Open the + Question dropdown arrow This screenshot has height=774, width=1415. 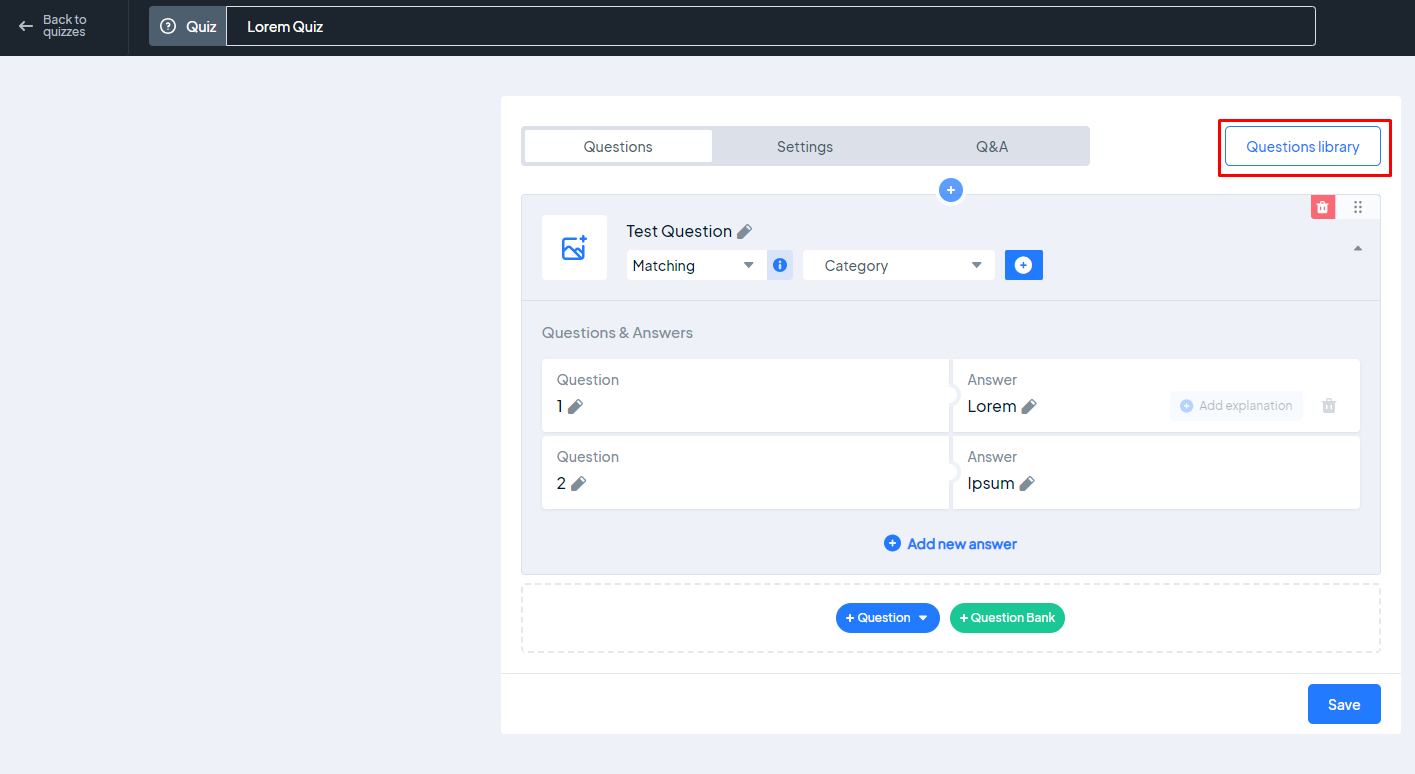pyautogui.click(x=923, y=618)
